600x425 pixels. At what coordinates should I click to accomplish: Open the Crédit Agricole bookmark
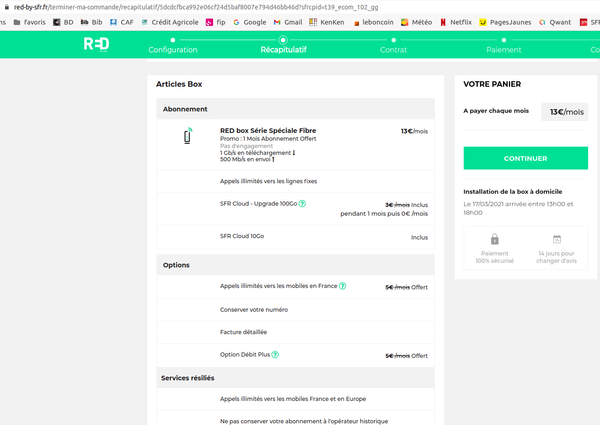pos(170,22)
